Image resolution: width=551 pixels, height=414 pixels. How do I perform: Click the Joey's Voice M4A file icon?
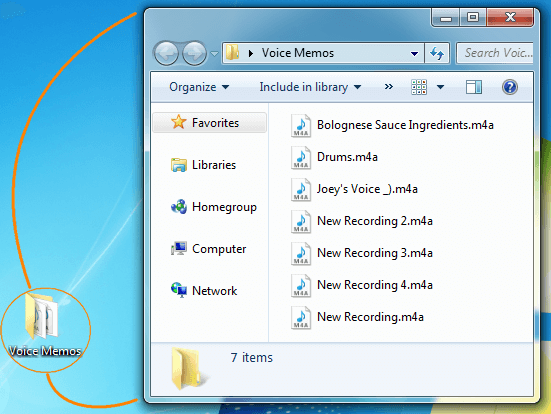coord(301,189)
